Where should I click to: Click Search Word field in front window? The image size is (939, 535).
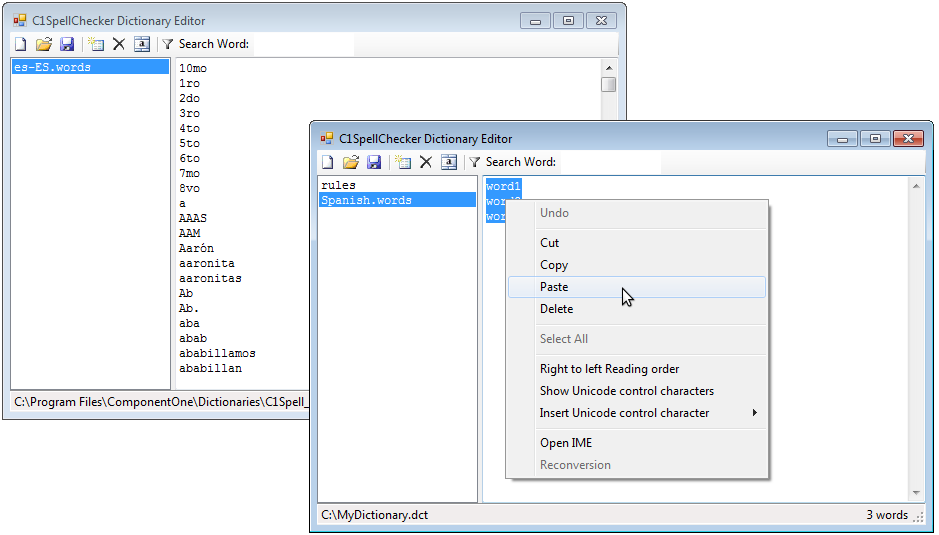[611, 162]
